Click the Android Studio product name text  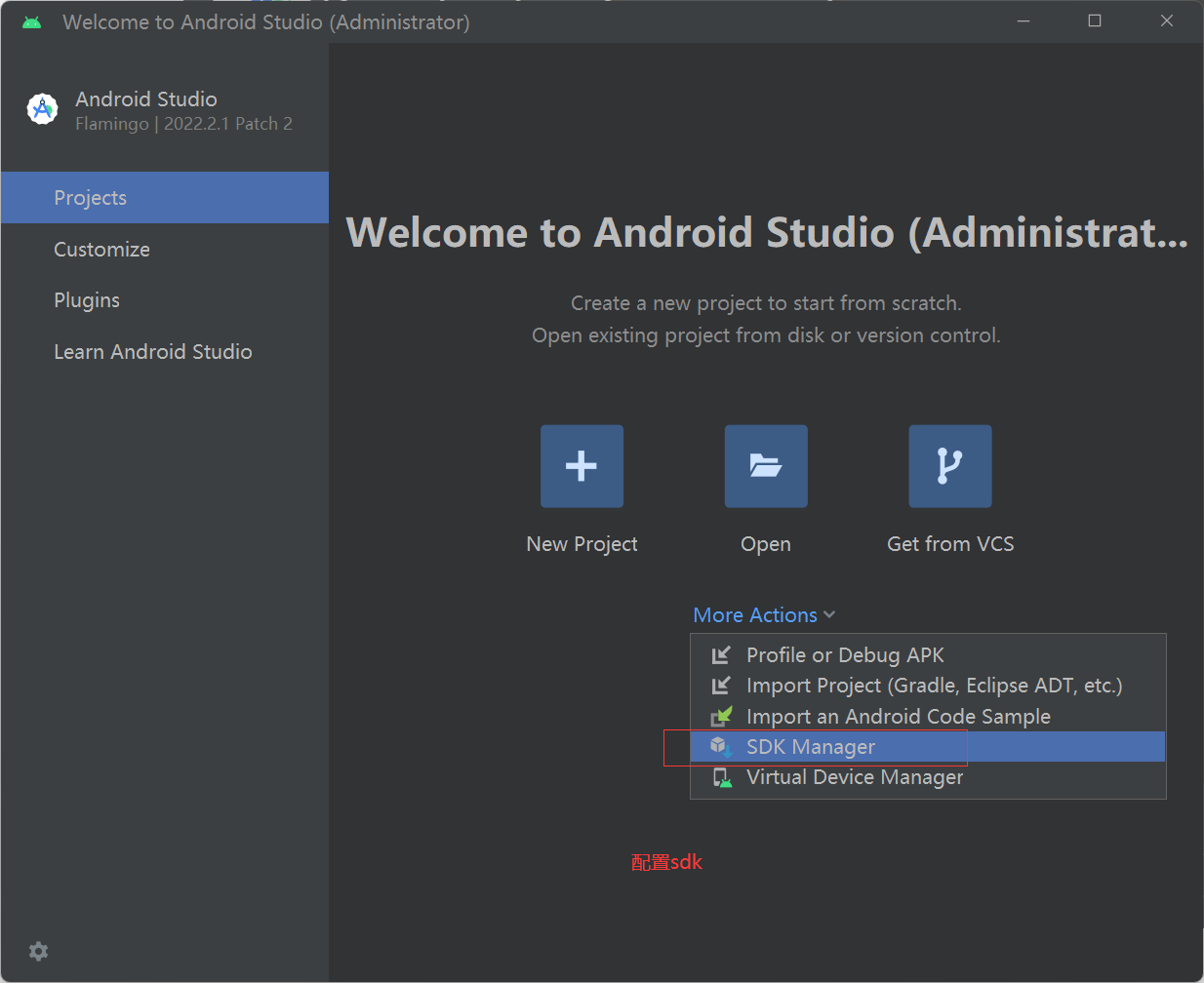pos(146,99)
